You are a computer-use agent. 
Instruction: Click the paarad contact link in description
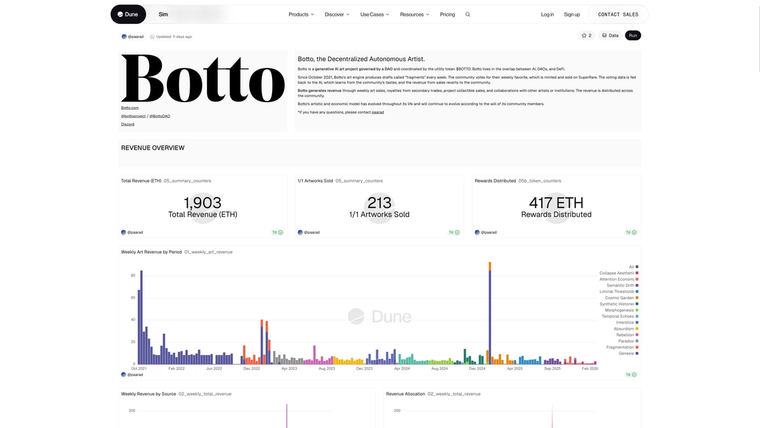pos(378,112)
